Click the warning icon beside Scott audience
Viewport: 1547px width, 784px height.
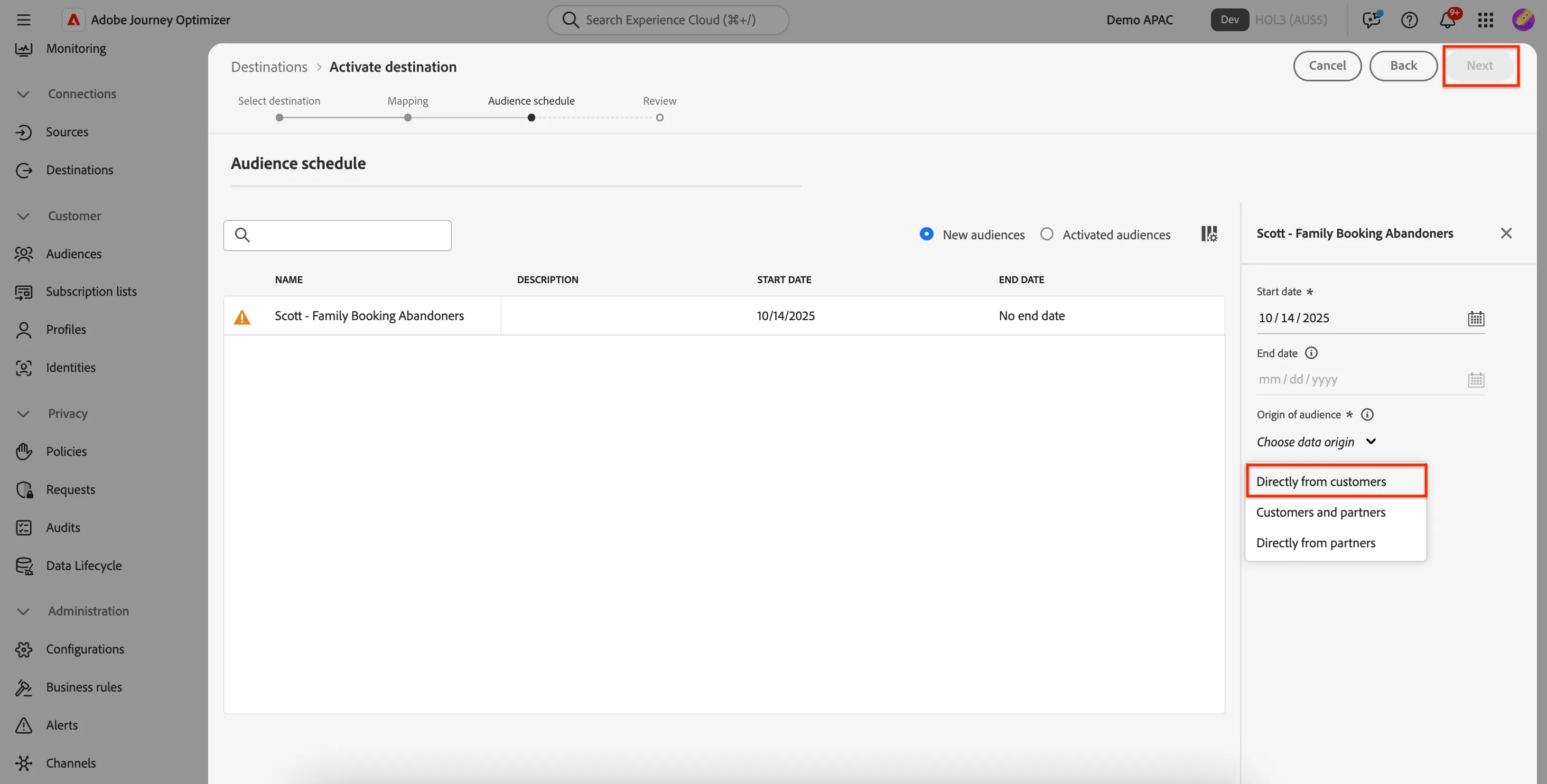pos(242,316)
